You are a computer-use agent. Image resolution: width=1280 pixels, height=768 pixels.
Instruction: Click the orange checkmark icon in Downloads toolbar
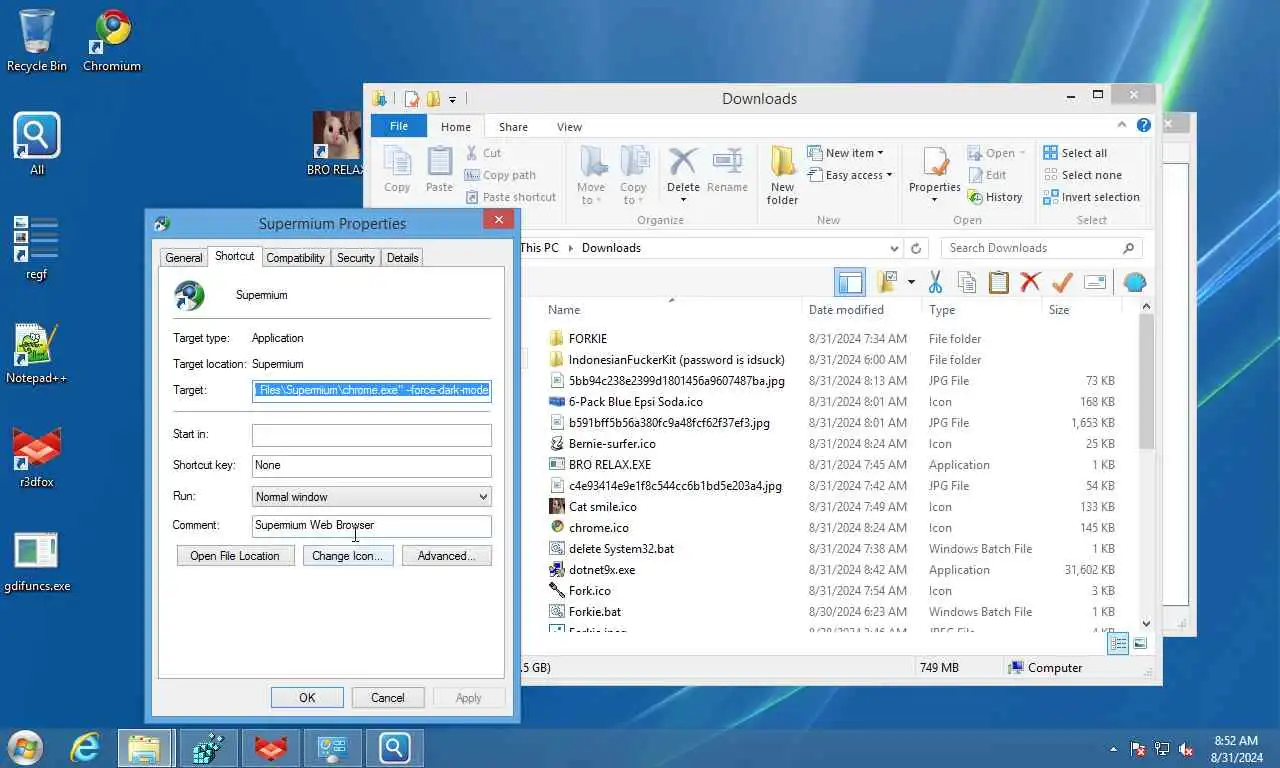(1062, 282)
